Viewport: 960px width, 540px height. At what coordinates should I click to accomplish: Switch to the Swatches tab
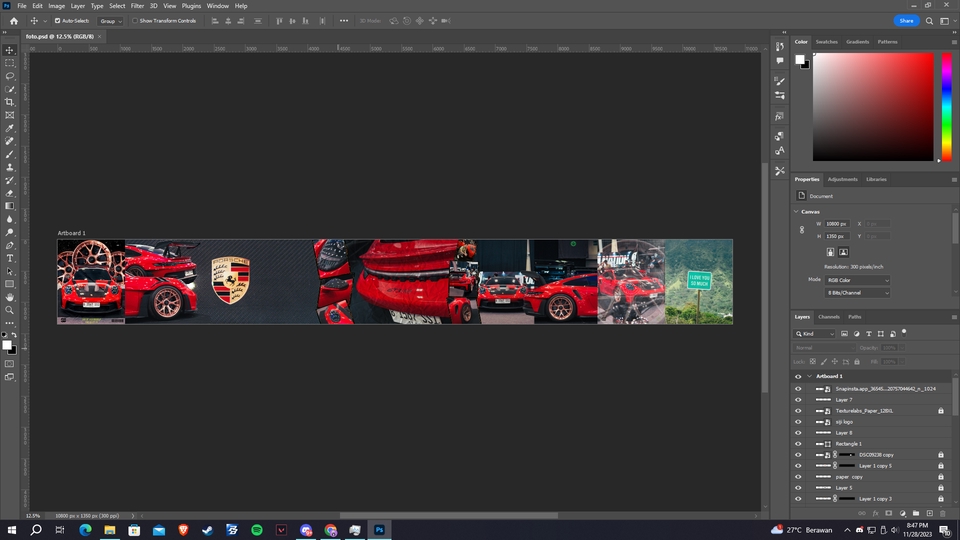coord(826,42)
